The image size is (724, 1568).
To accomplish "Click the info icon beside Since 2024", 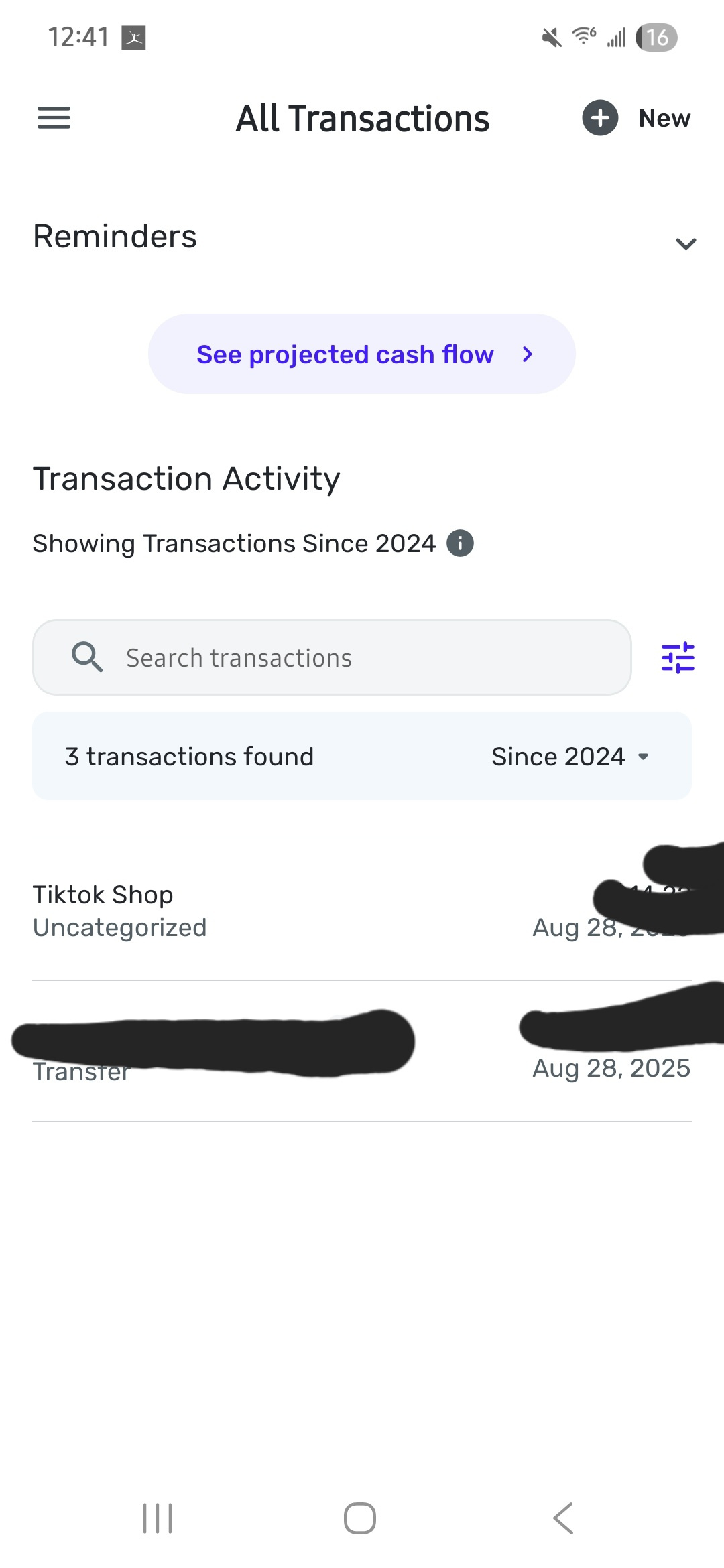I will tap(460, 543).
